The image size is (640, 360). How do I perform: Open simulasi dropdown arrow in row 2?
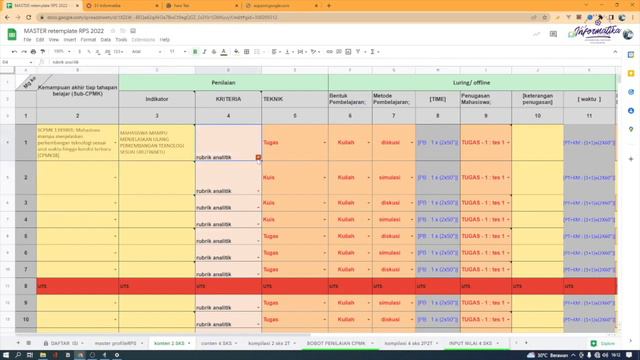click(x=411, y=178)
